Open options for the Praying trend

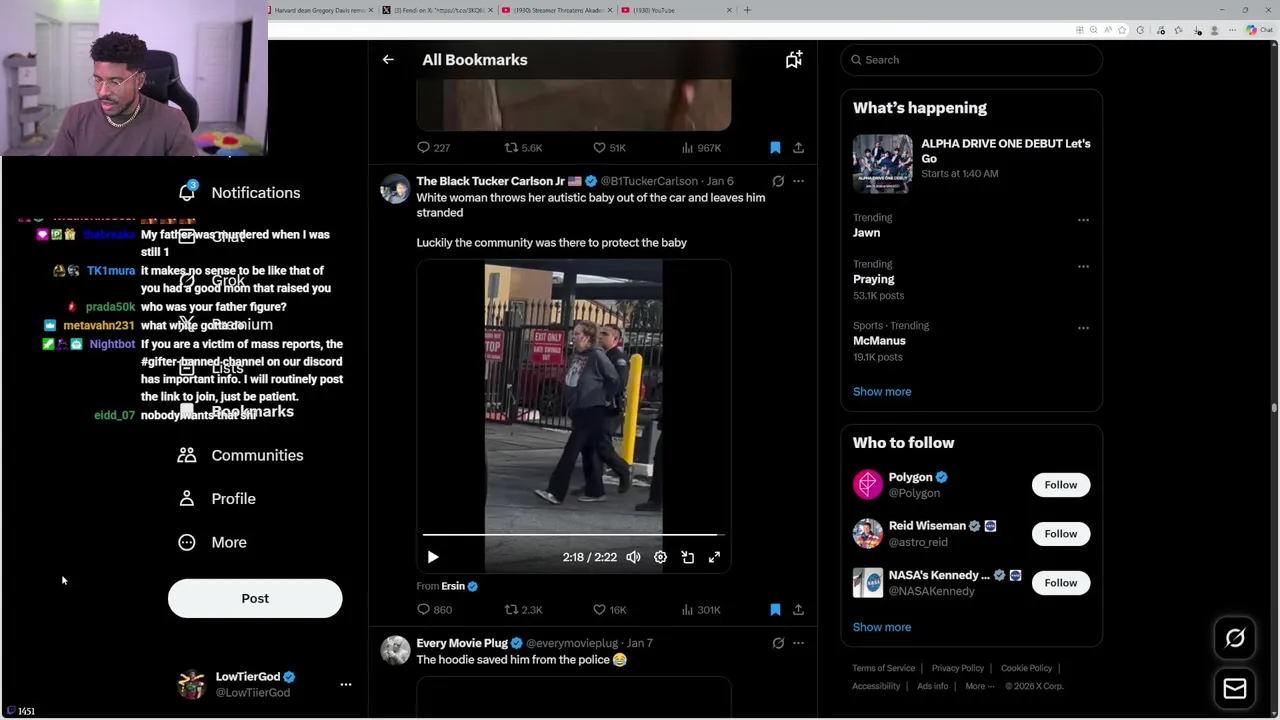coord(1083,266)
